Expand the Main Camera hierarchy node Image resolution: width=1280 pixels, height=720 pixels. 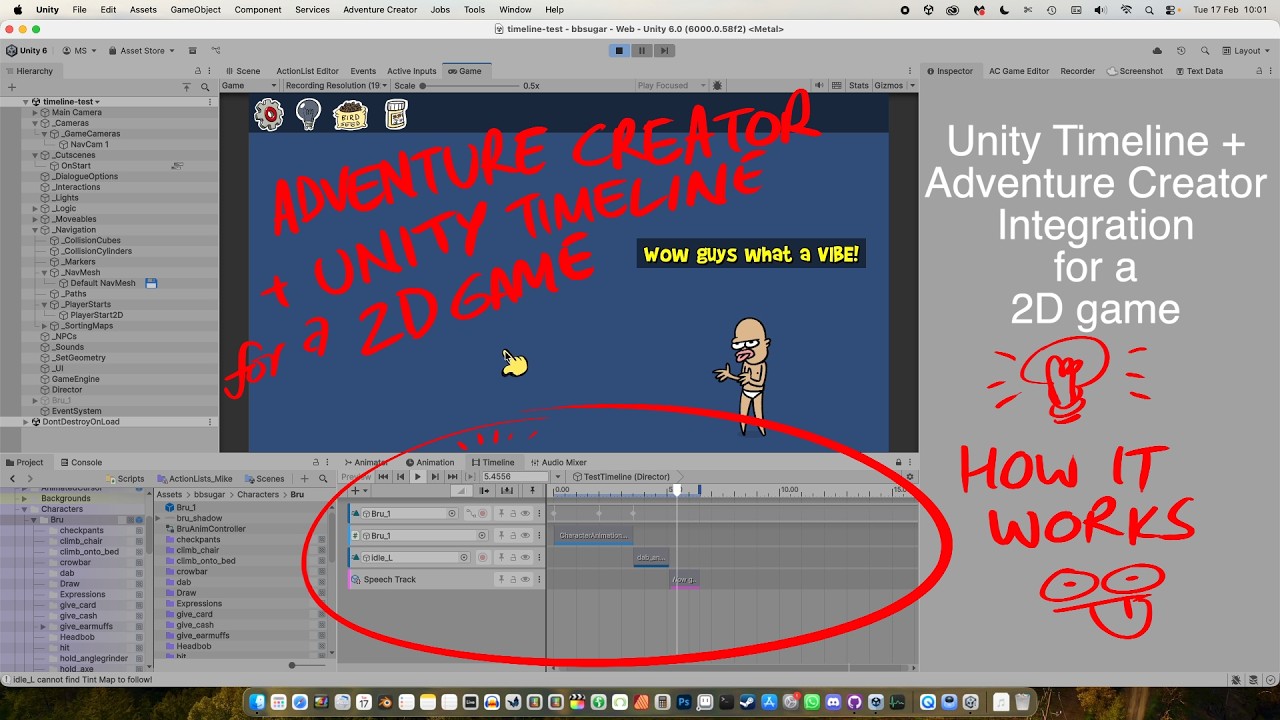click(x=35, y=113)
